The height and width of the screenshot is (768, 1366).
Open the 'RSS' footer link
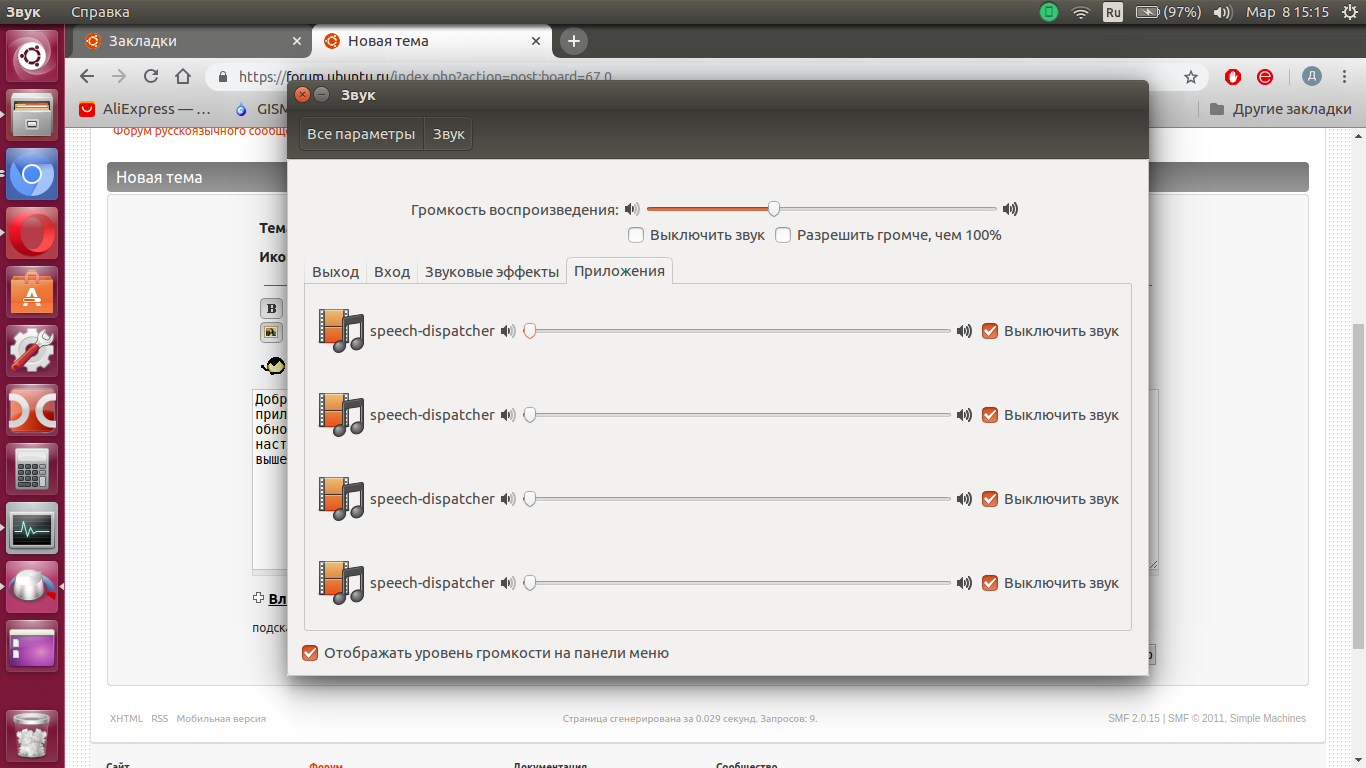tap(160, 718)
